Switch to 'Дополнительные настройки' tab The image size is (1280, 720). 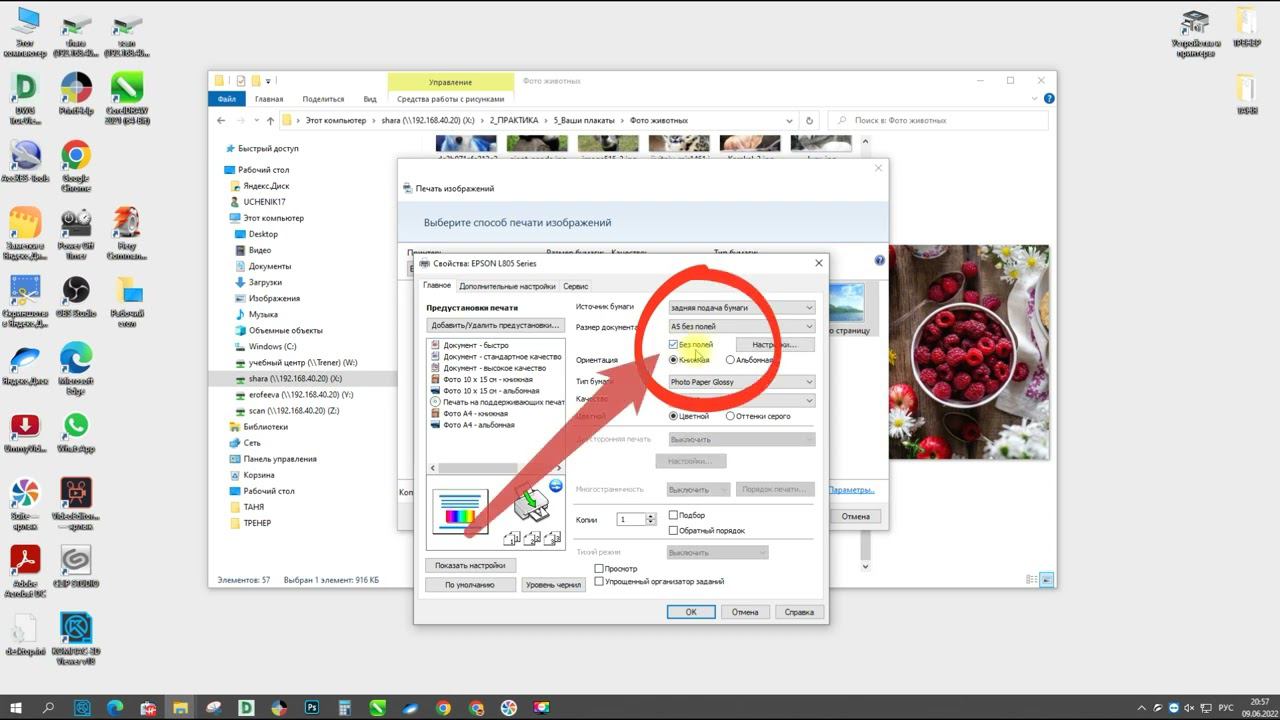[x=507, y=287]
